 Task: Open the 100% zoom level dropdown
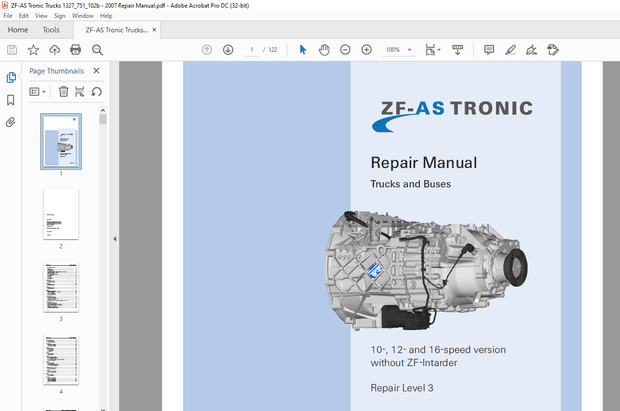pyautogui.click(x=399, y=50)
